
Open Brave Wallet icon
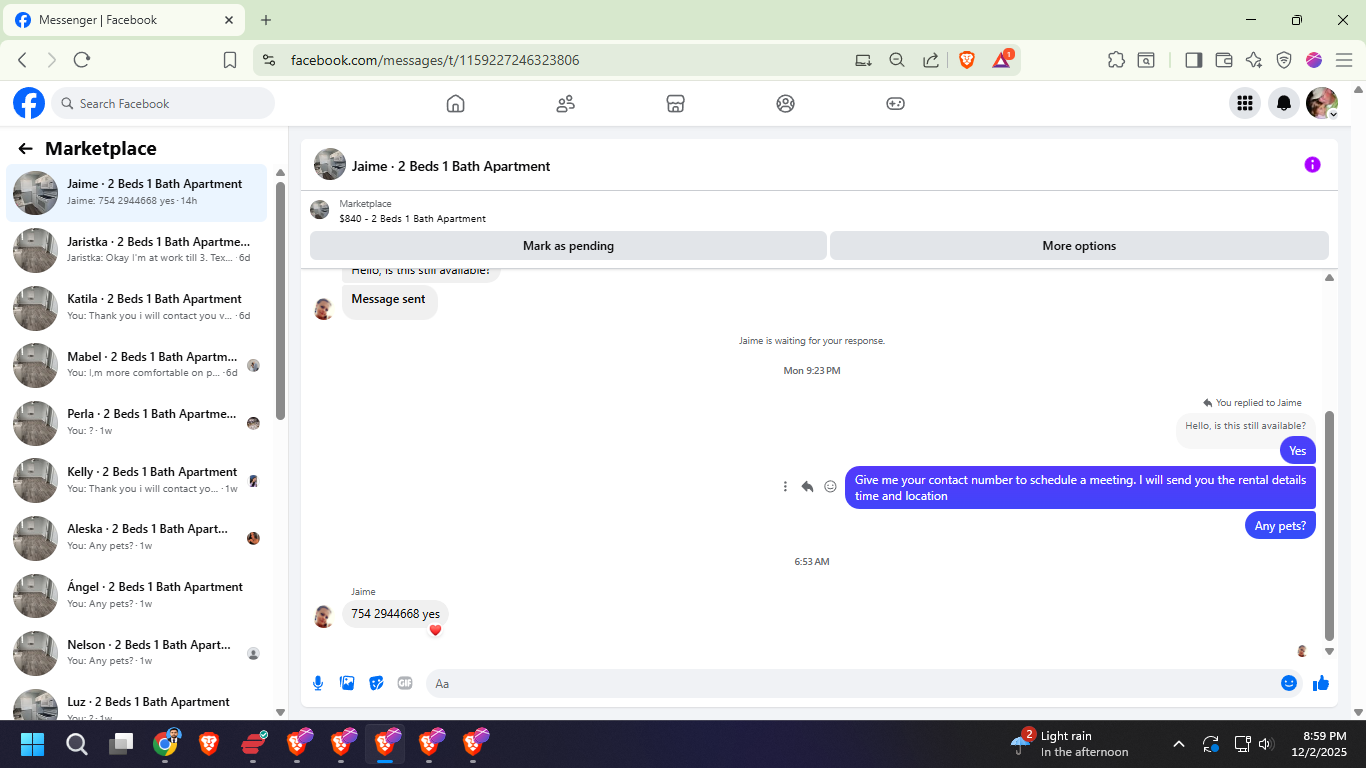point(1223,60)
